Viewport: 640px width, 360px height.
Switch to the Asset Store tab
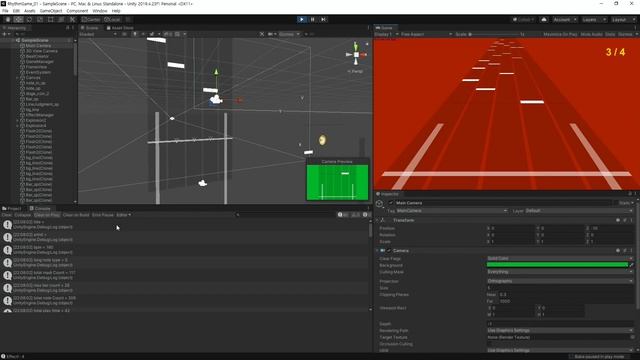point(120,28)
